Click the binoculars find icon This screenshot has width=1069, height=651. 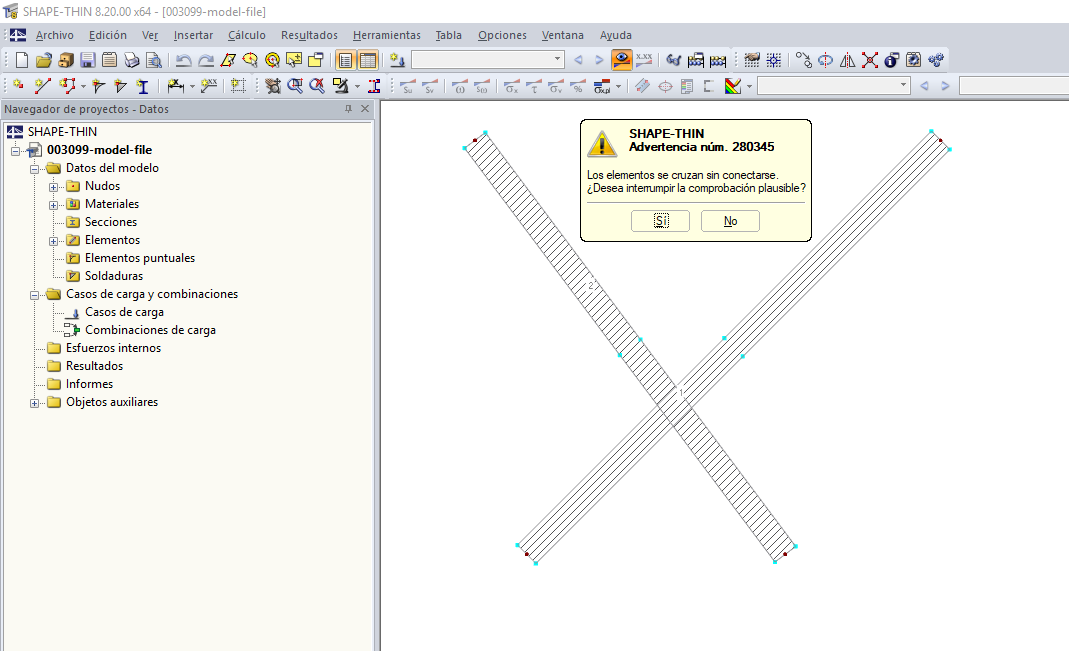(x=673, y=60)
